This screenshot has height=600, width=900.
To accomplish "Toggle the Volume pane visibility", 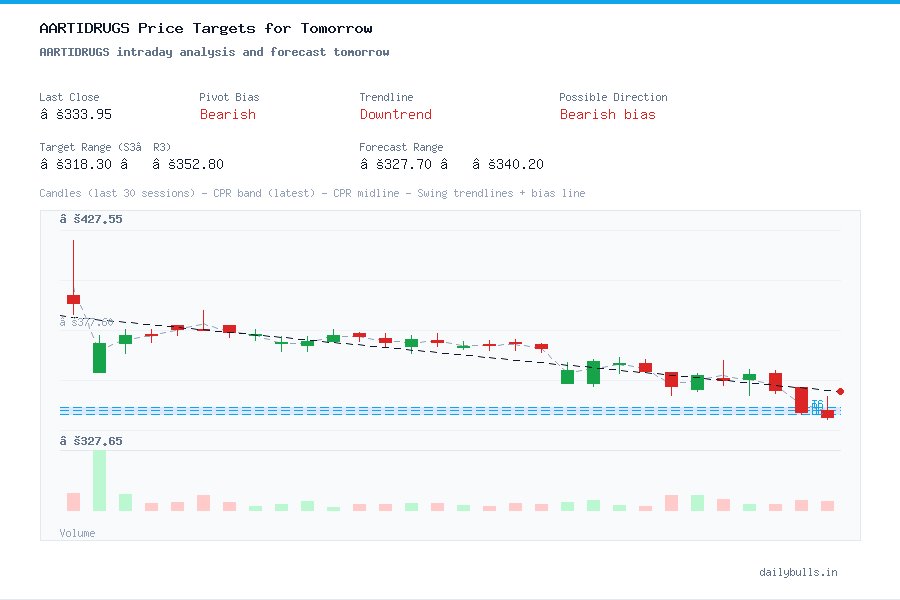I will [77, 533].
